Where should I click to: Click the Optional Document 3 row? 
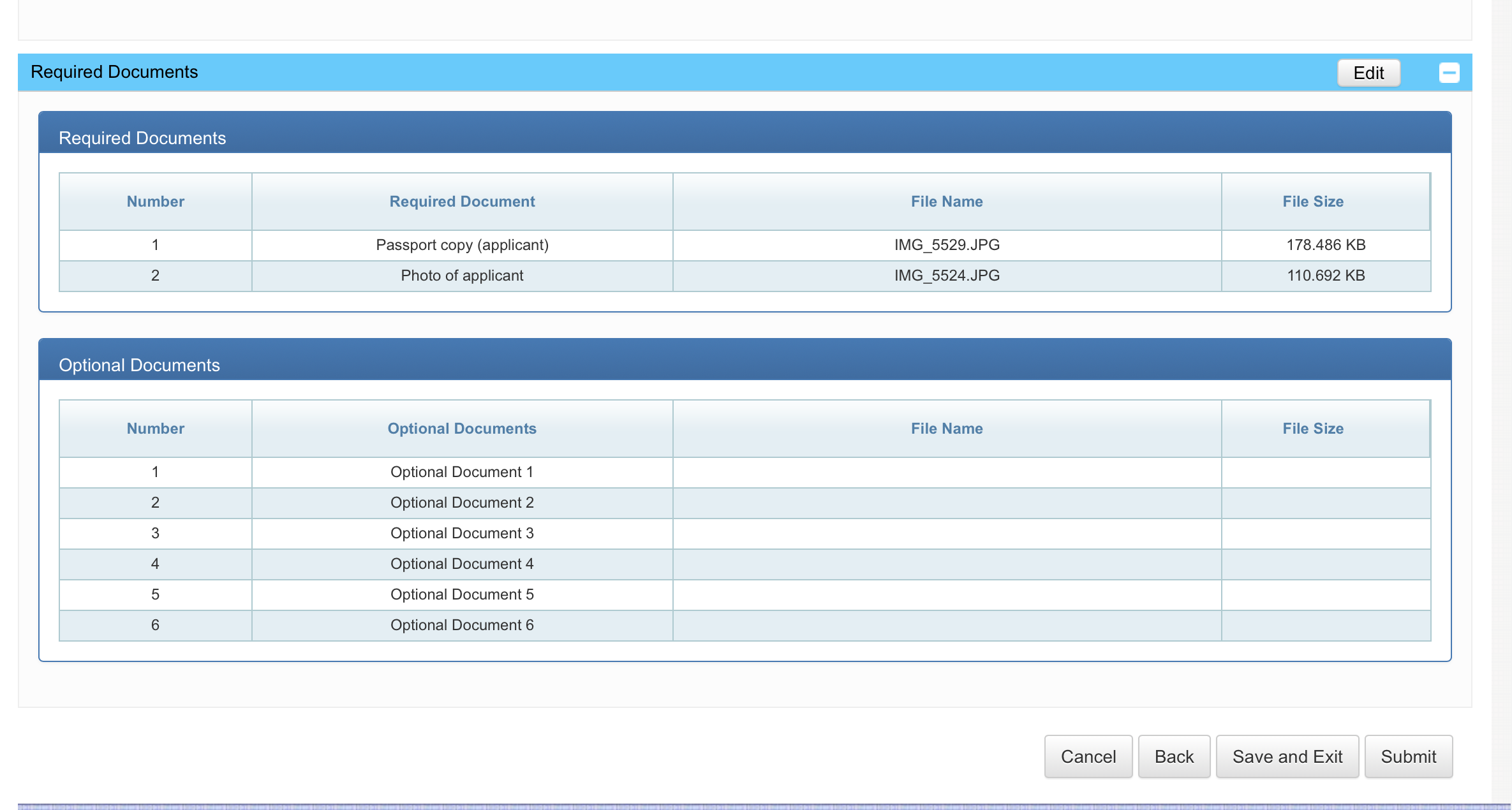click(x=462, y=533)
